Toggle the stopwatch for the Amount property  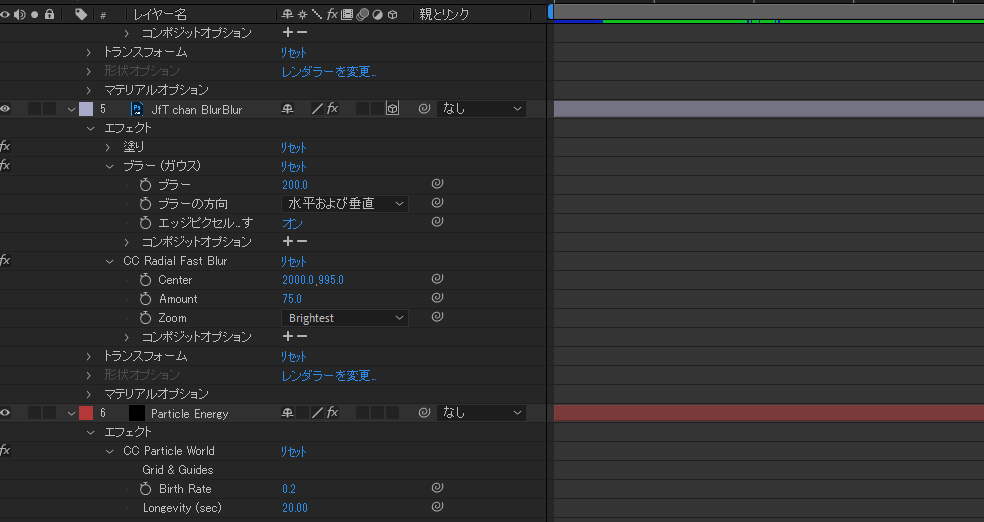point(145,299)
